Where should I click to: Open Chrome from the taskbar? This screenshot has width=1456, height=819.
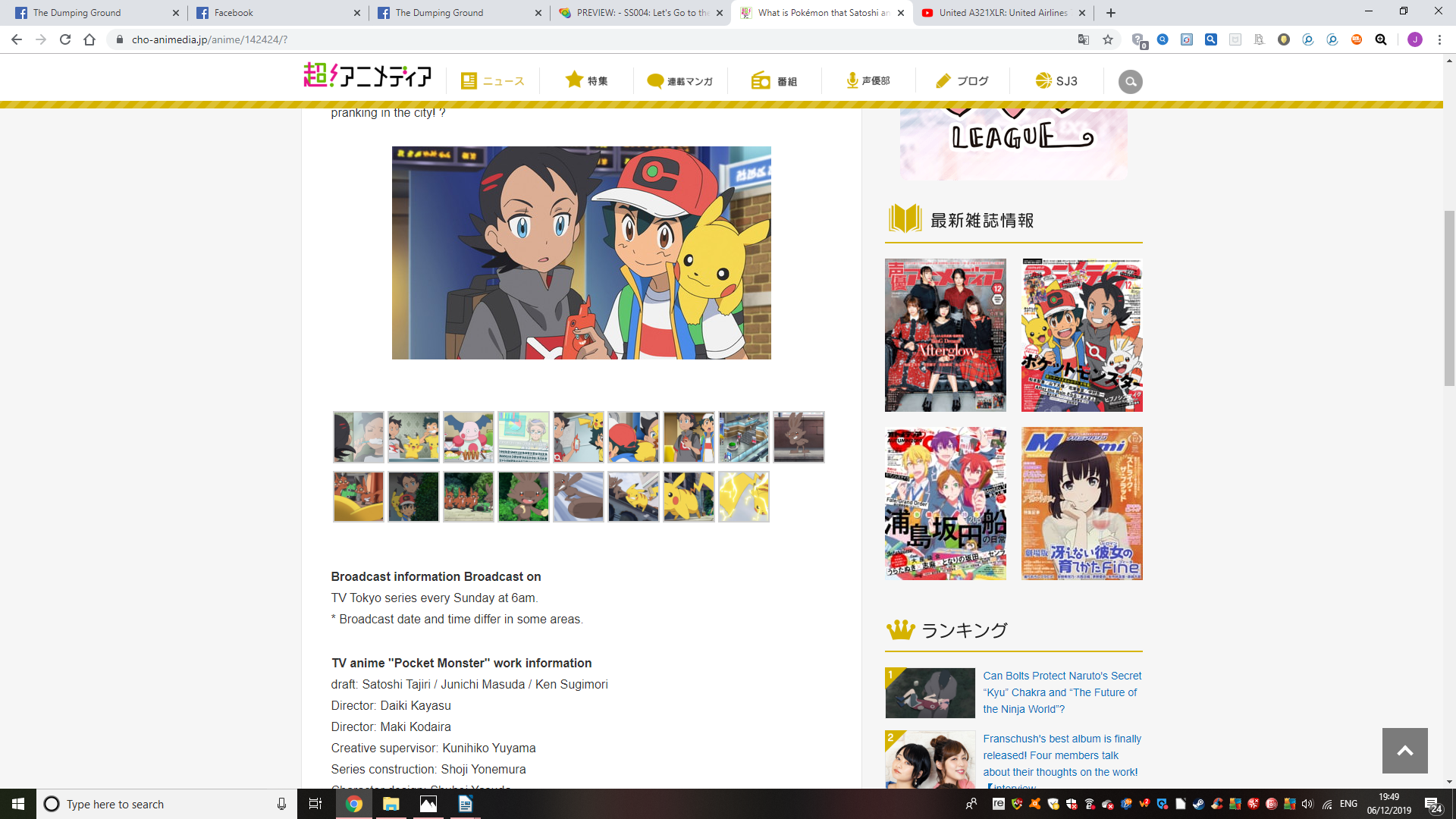pos(354,804)
